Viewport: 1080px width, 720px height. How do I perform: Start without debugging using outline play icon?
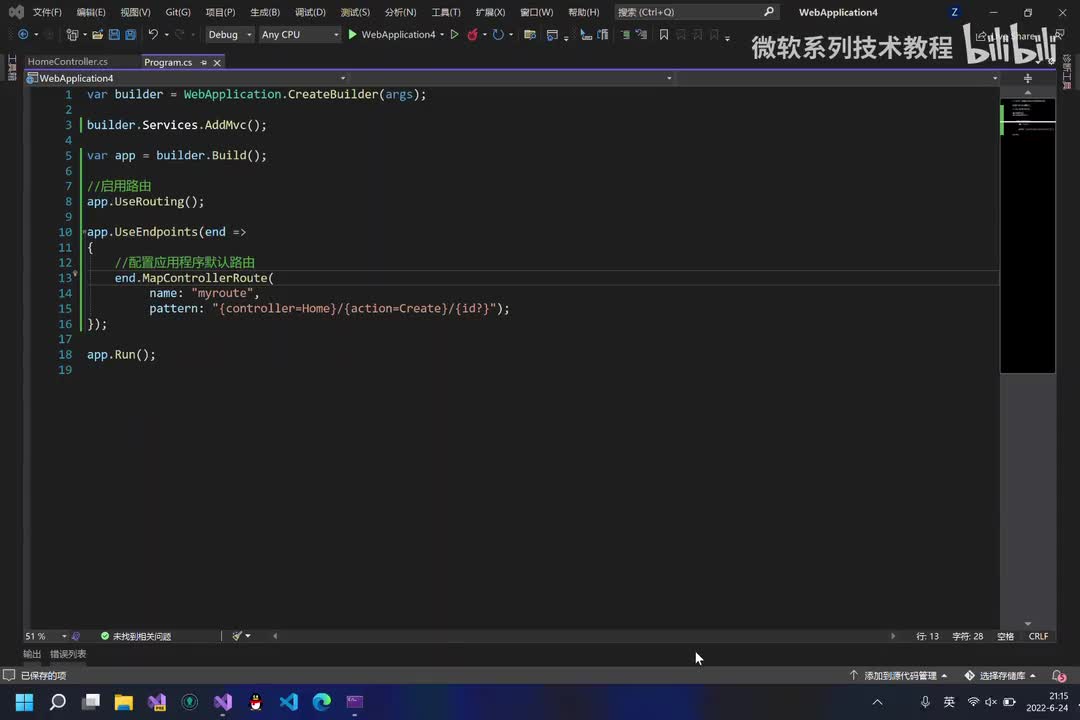(455, 34)
